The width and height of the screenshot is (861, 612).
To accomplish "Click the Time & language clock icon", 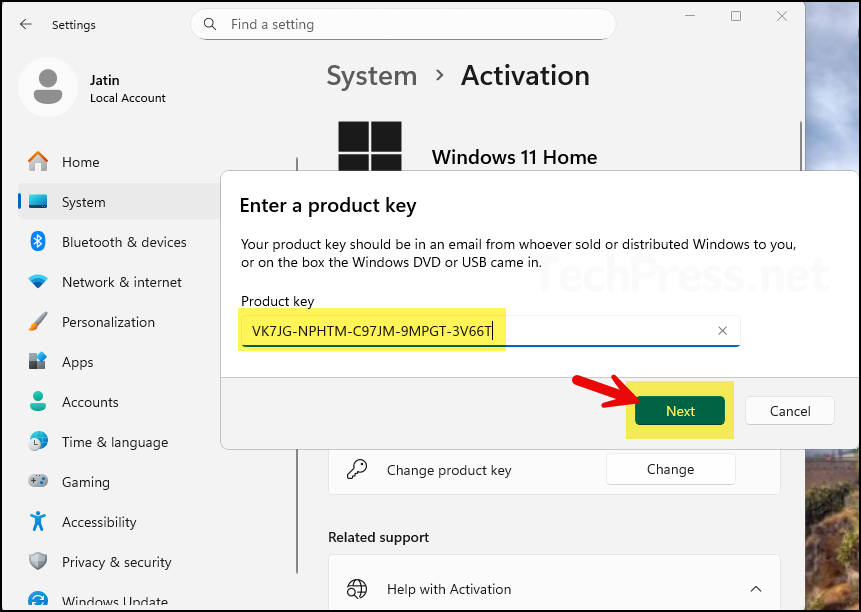I will pyautogui.click(x=38, y=441).
